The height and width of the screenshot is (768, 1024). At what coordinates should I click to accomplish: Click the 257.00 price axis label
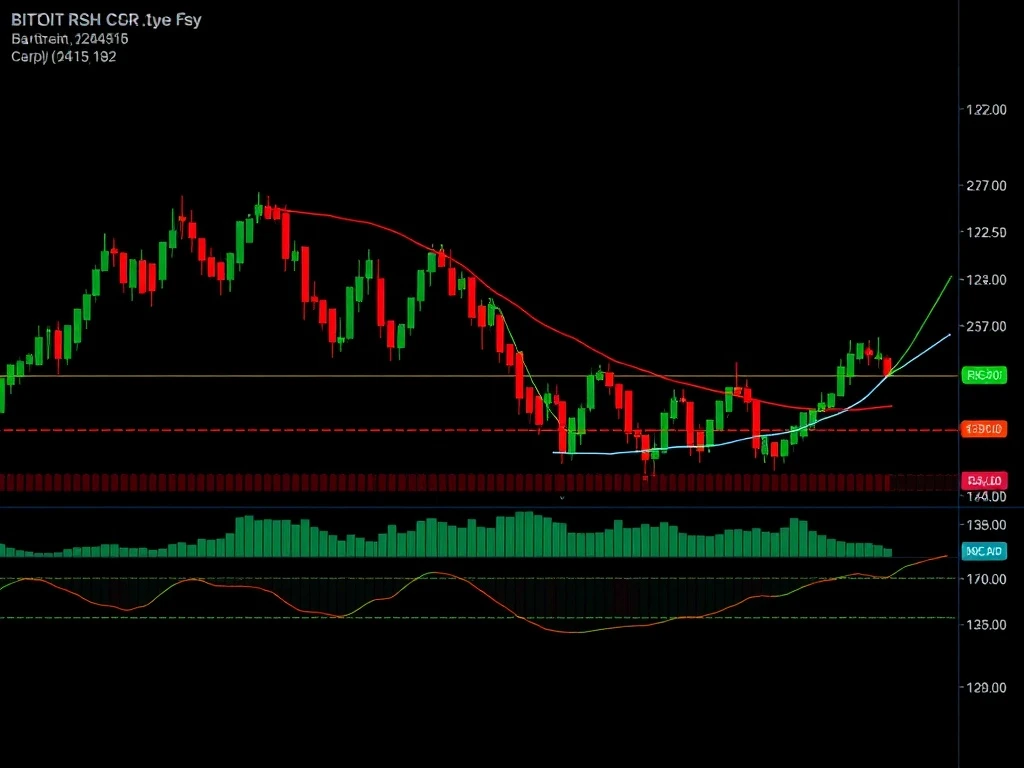986,326
